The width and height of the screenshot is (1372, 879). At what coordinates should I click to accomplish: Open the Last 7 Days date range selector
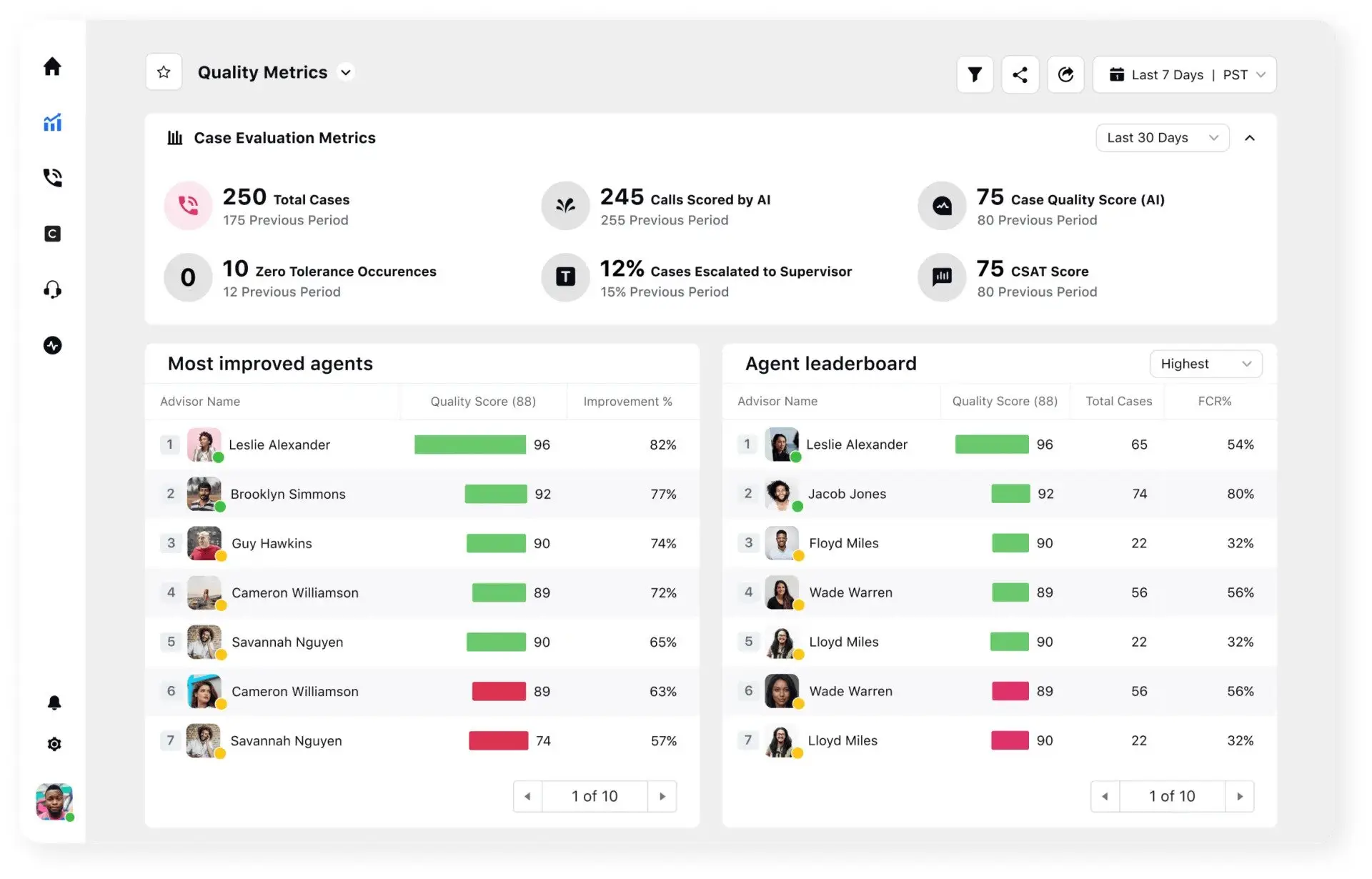point(1184,74)
